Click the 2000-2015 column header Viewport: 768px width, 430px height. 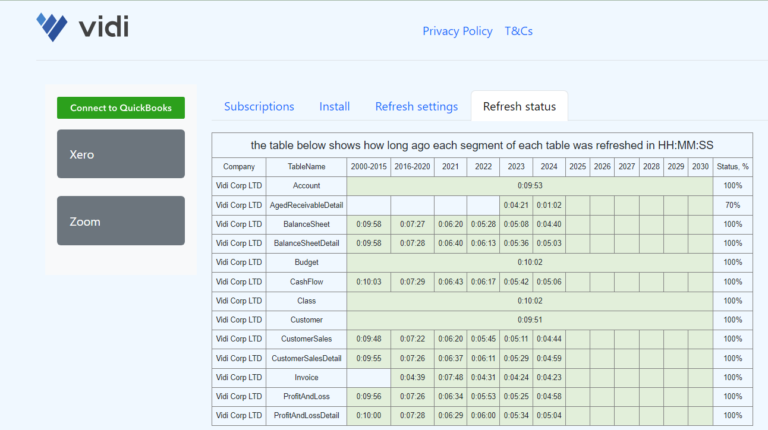click(x=368, y=166)
